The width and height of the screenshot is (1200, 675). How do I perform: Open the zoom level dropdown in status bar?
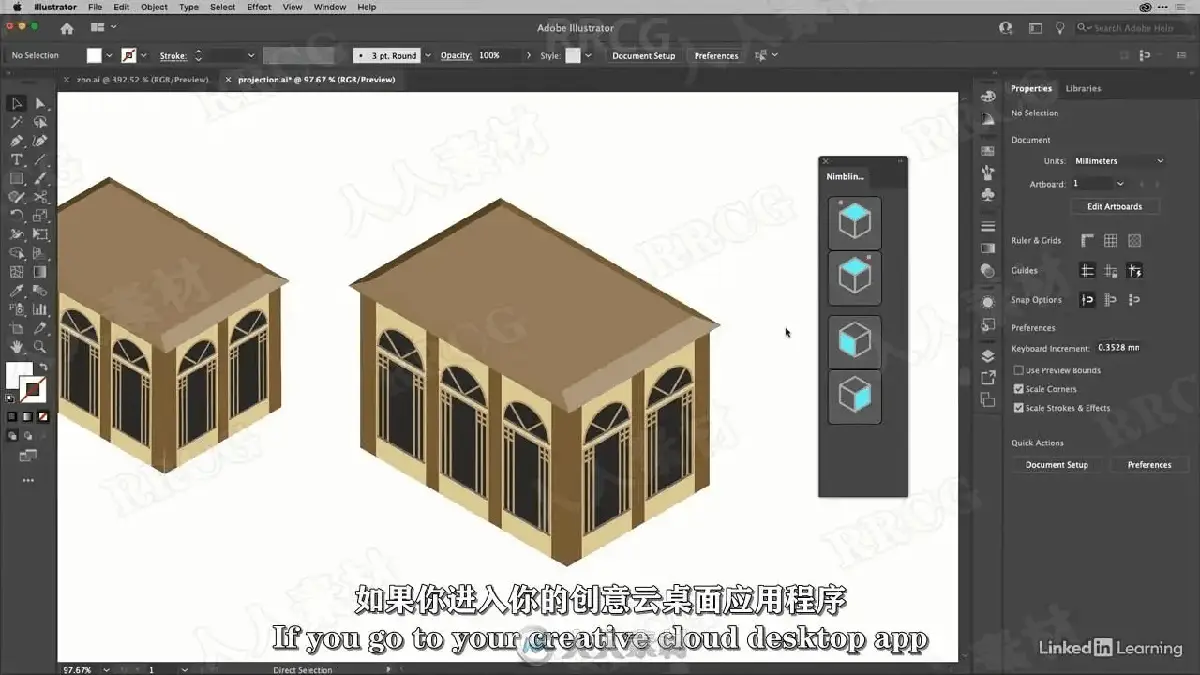coord(109,669)
